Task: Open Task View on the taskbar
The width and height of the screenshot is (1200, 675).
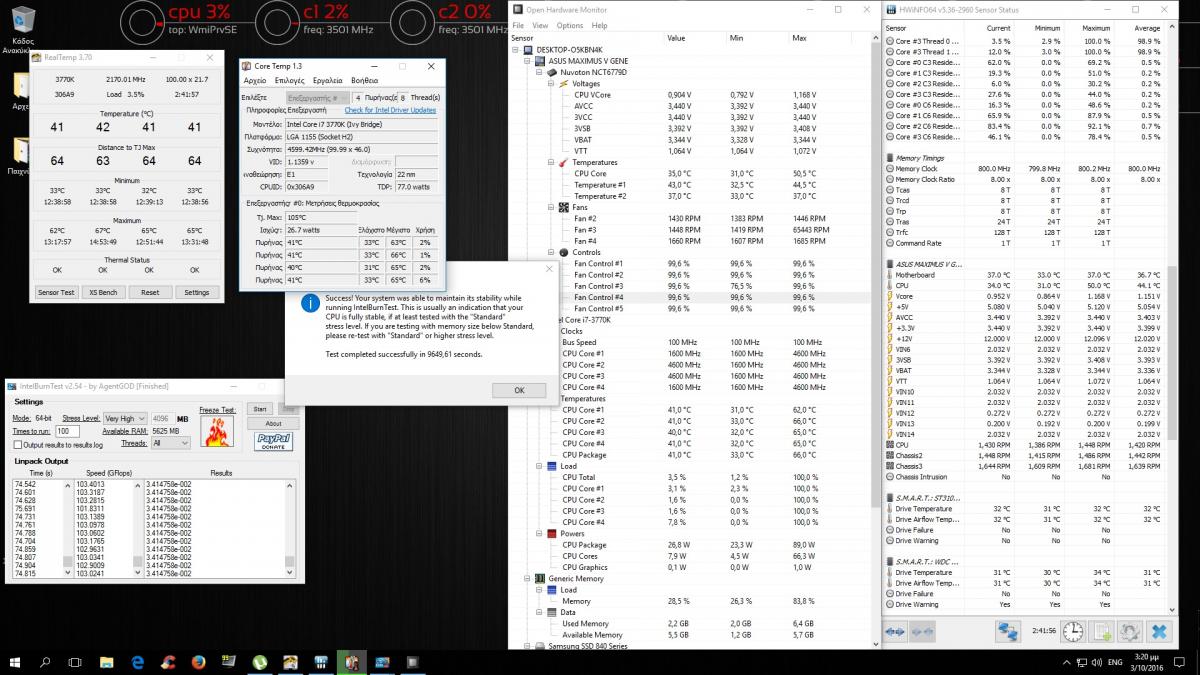Action: 75,662
